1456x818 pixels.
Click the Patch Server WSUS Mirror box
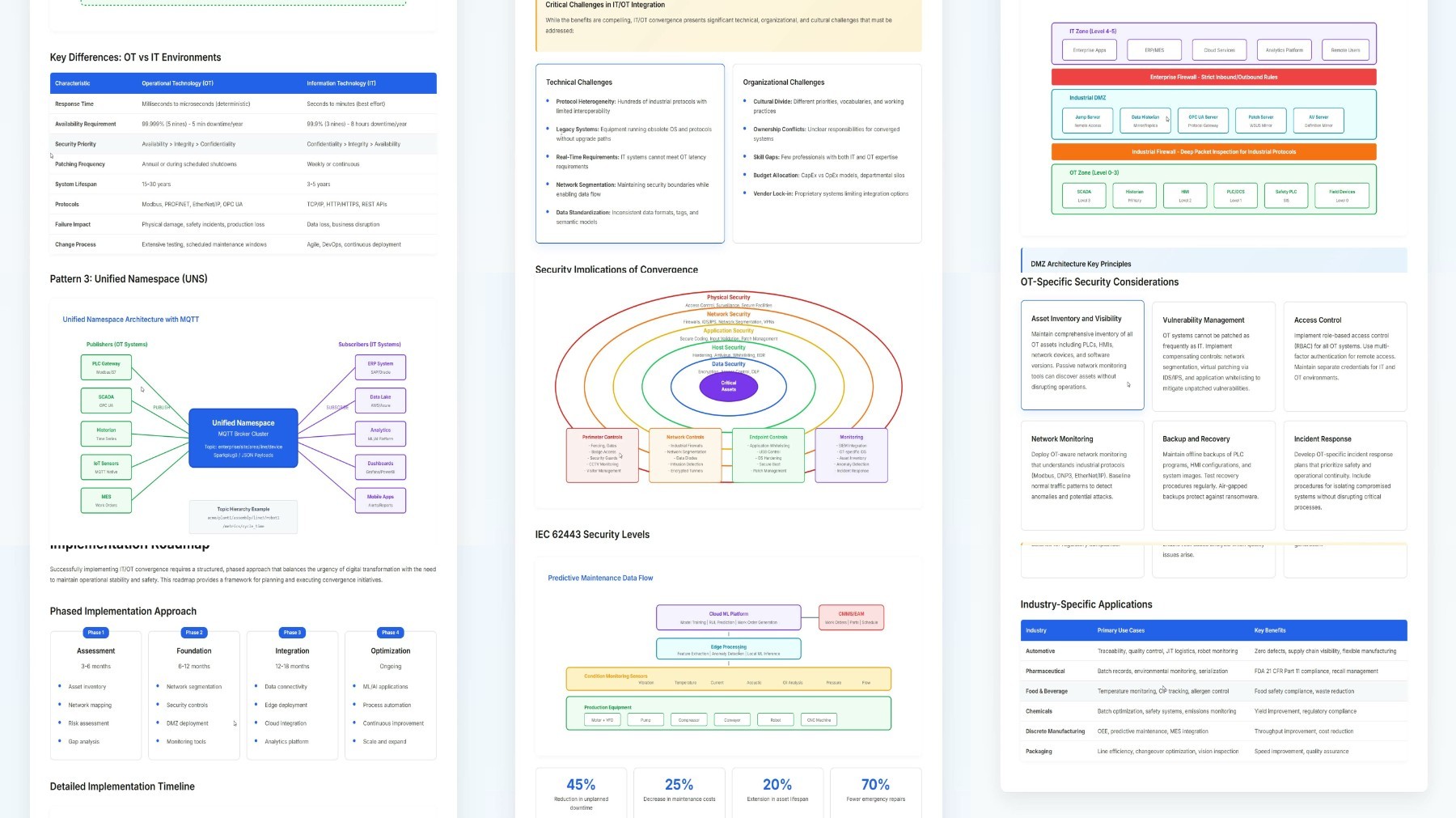pos(1261,121)
